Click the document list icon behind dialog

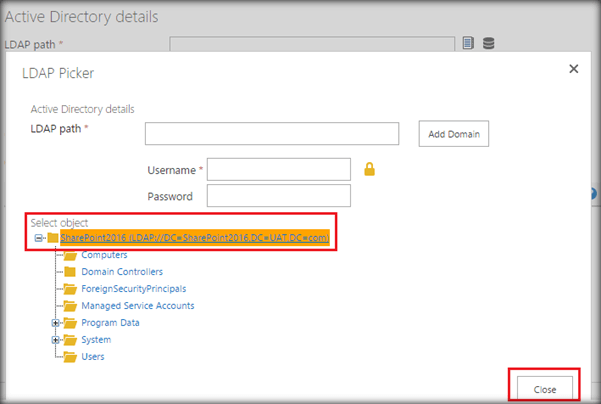[469, 43]
